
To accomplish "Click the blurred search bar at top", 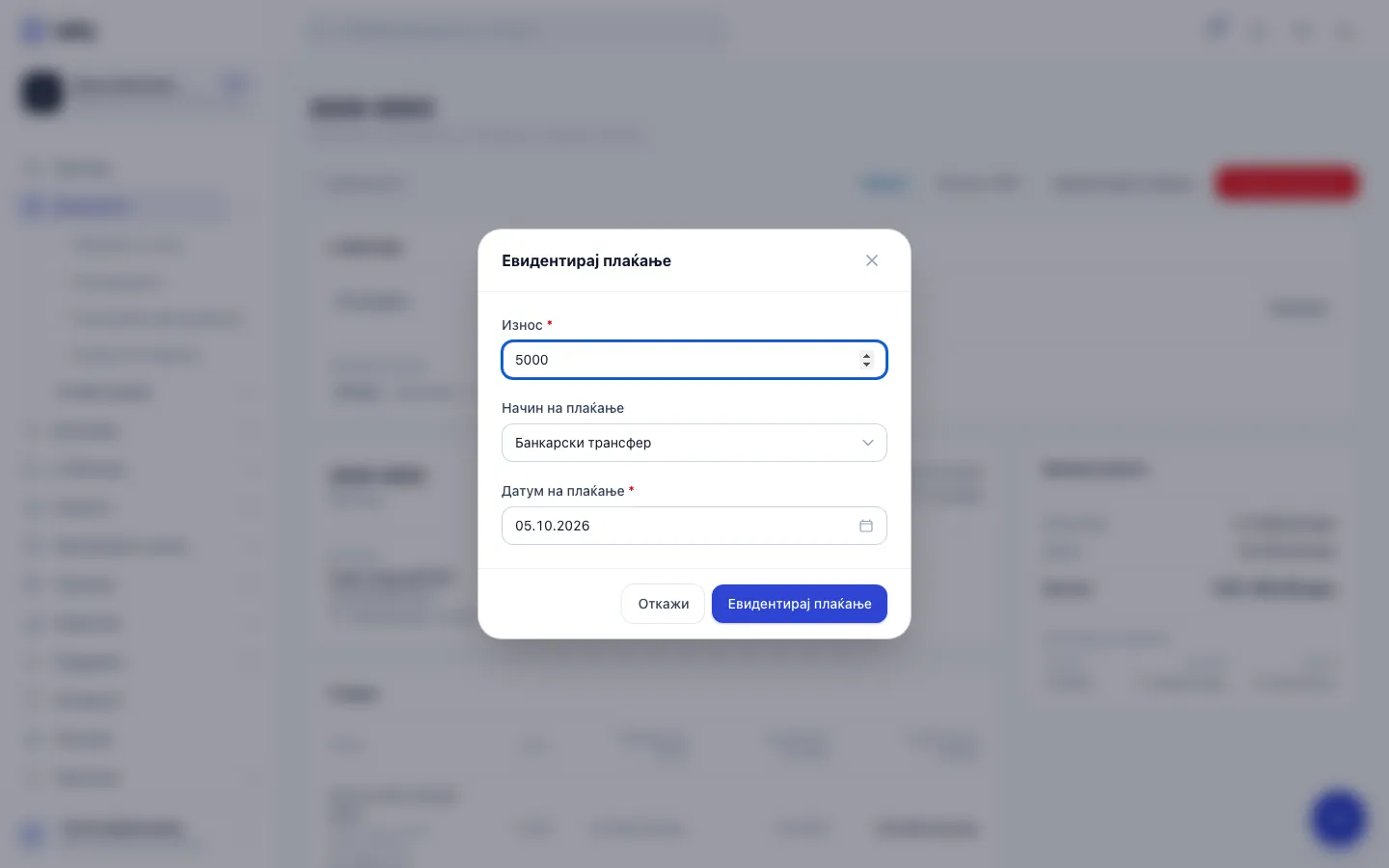I will pyautogui.click(x=517, y=31).
